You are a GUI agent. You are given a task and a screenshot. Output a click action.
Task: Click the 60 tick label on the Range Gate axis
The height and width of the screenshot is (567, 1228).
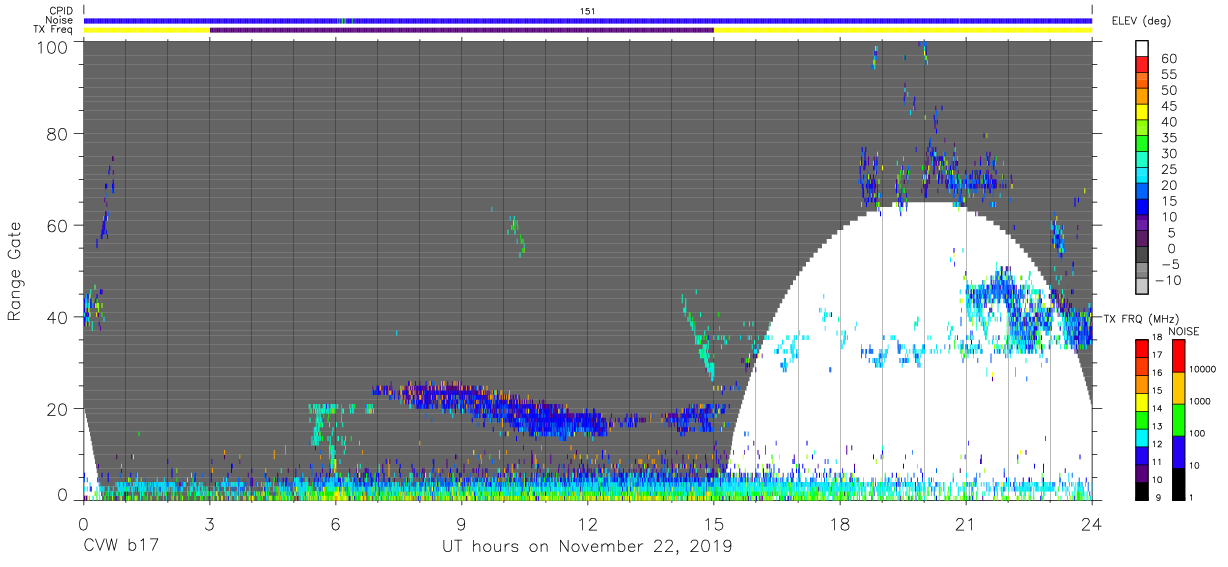tap(59, 226)
